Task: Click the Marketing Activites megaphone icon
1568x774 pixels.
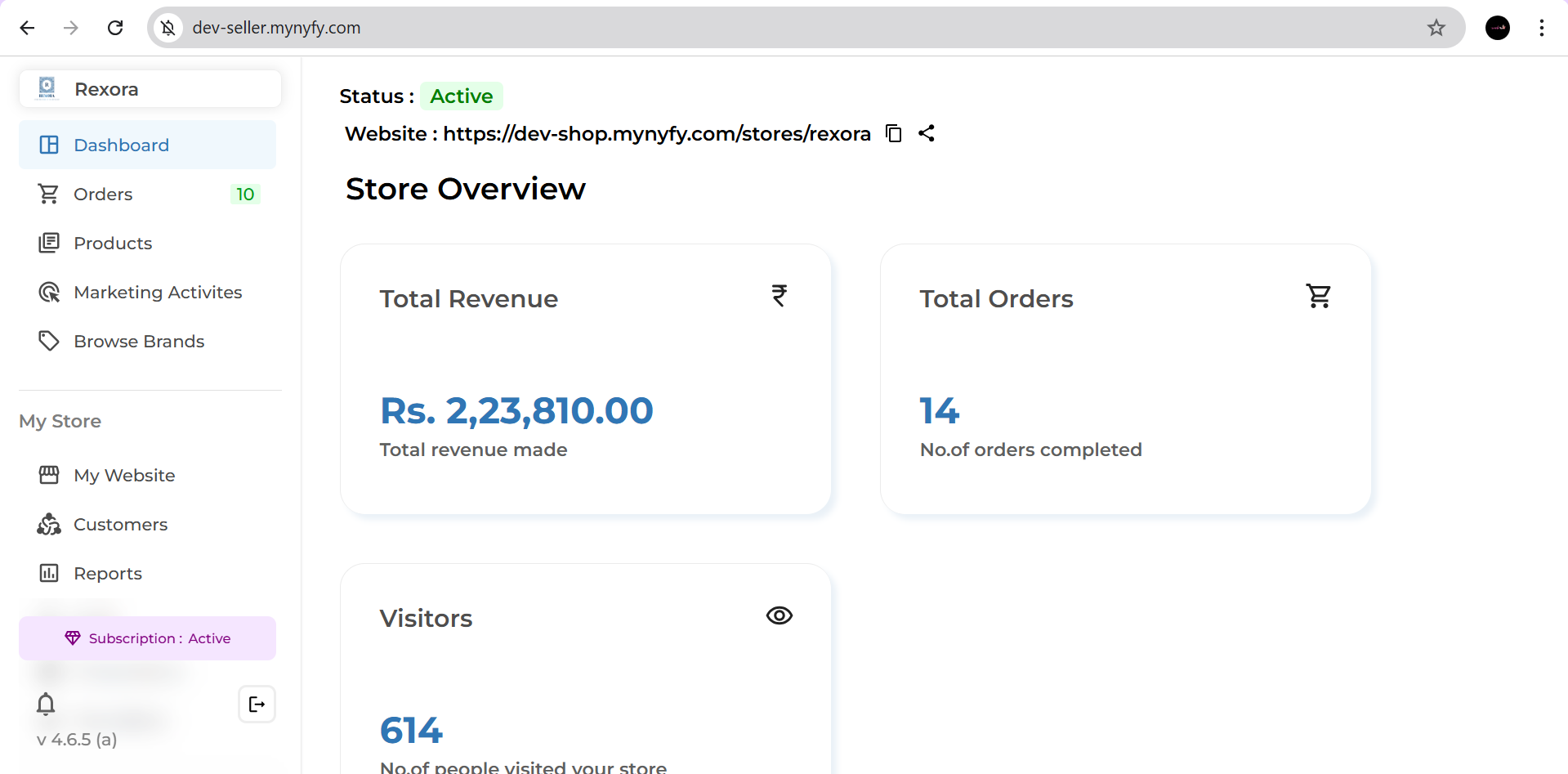Action: (x=49, y=292)
